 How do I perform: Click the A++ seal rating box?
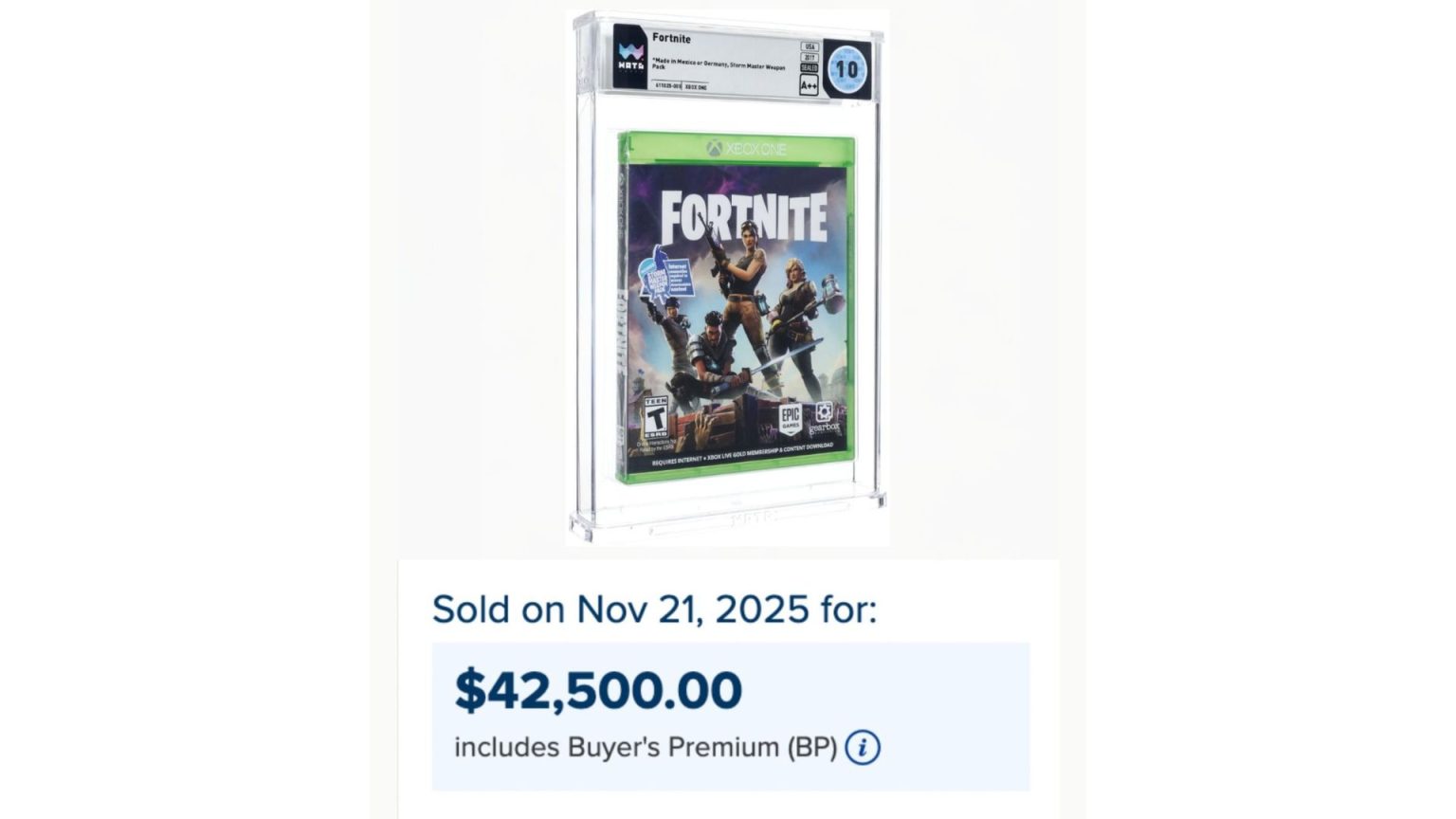click(x=809, y=83)
